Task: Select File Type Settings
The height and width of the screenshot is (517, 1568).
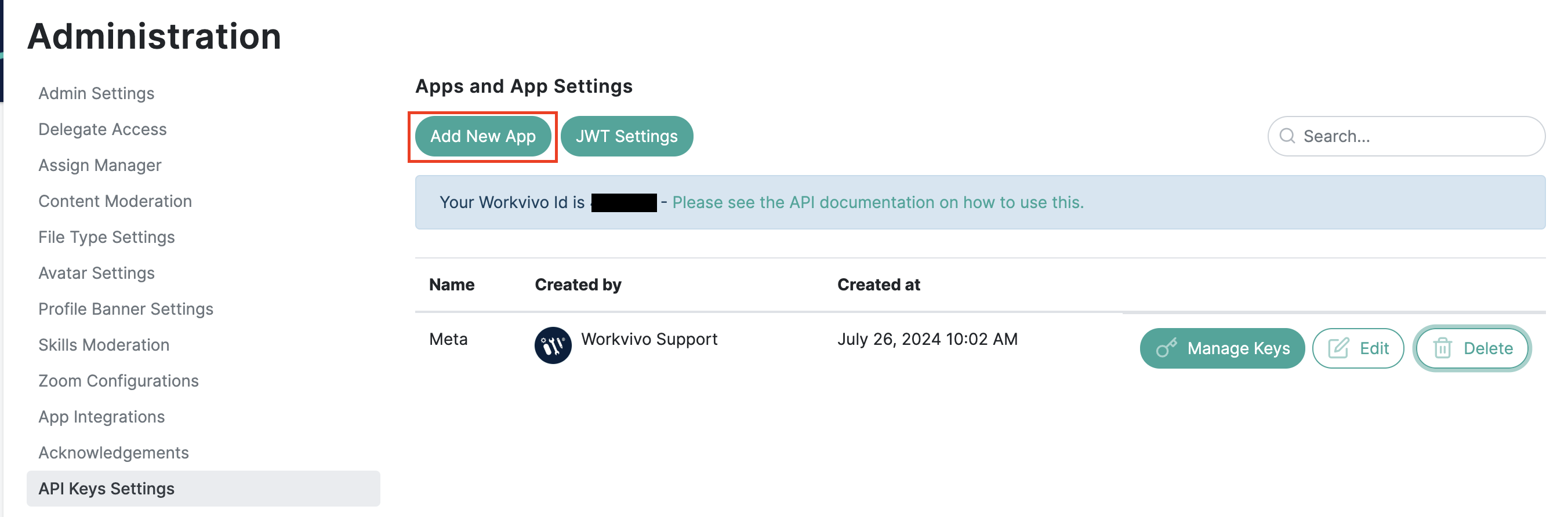Action: click(107, 236)
